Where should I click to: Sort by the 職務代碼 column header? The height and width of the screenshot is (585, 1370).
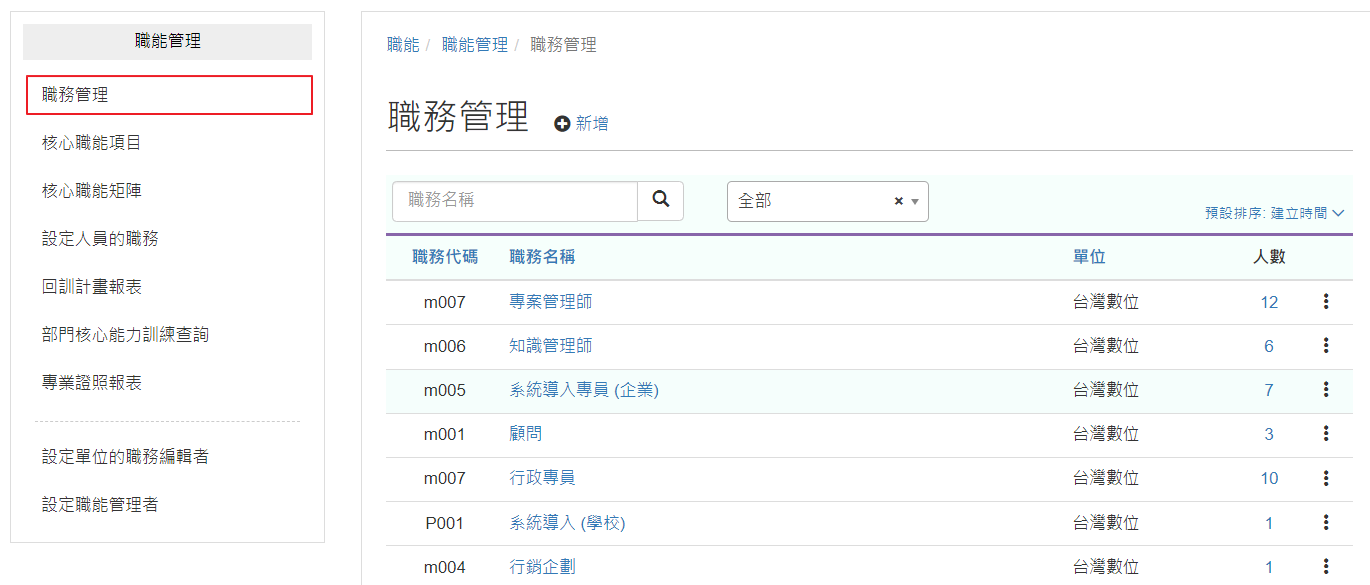point(445,257)
